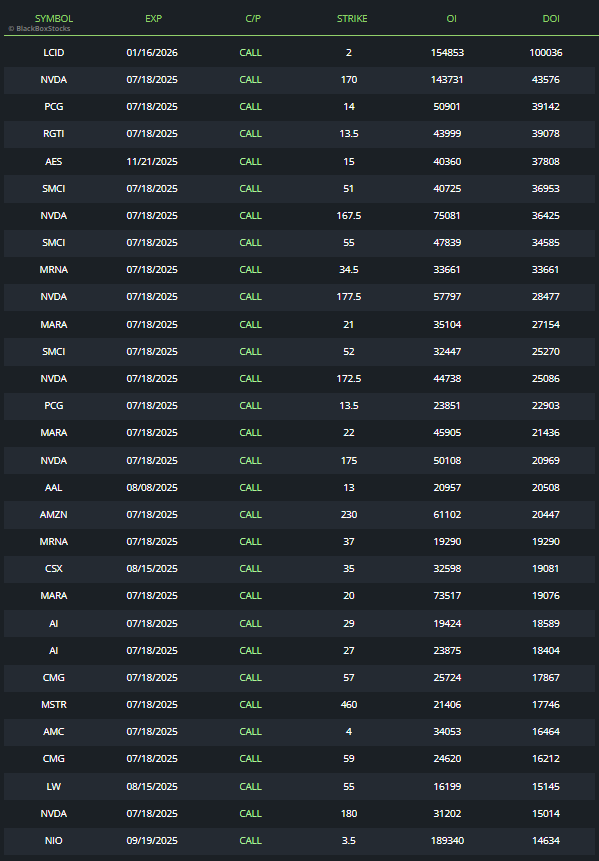Click OI value 154853
Screen dimensions: 599x861
tap(447, 53)
